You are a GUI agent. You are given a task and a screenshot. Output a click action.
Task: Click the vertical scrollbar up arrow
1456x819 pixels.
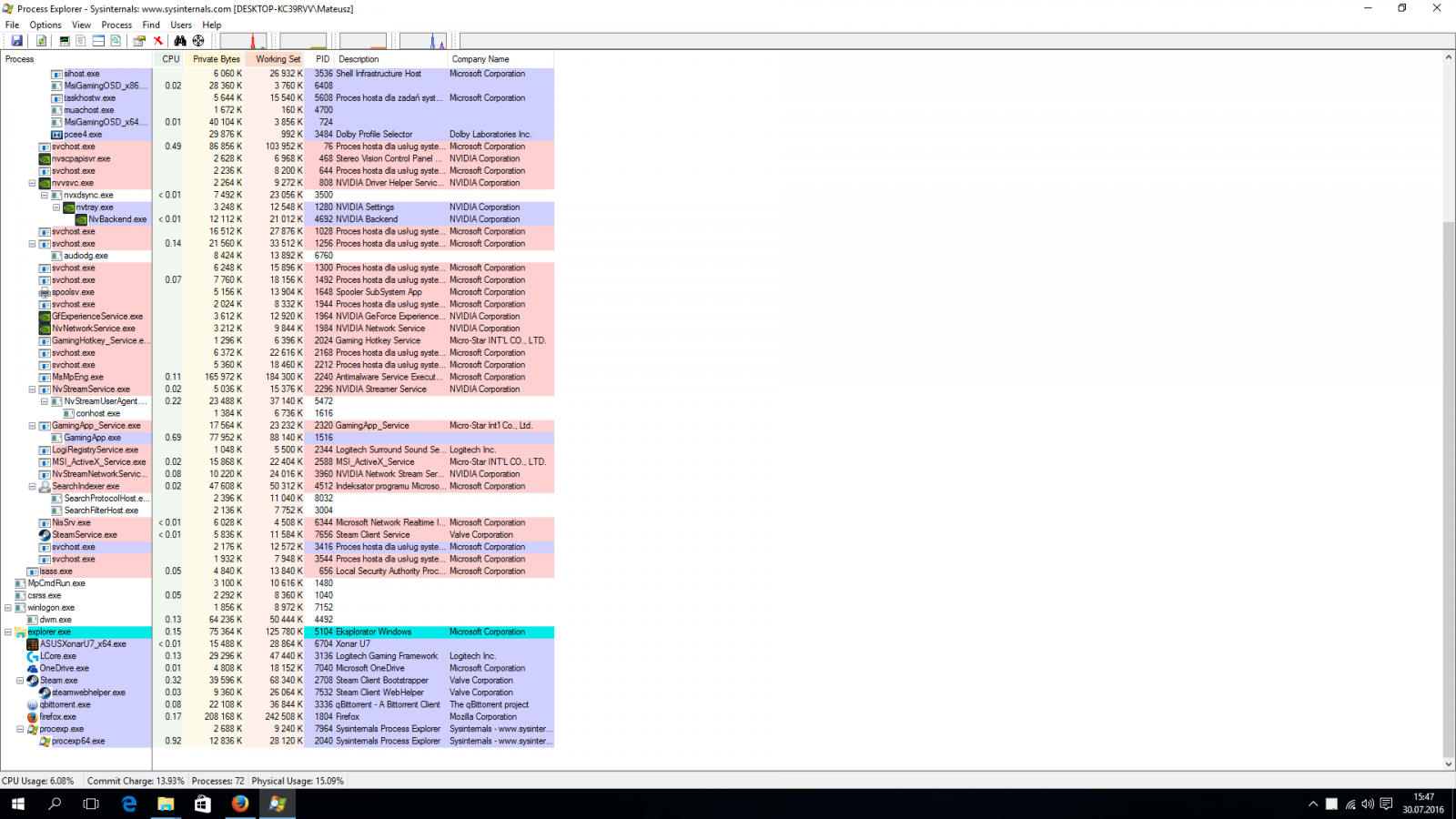1449,58
